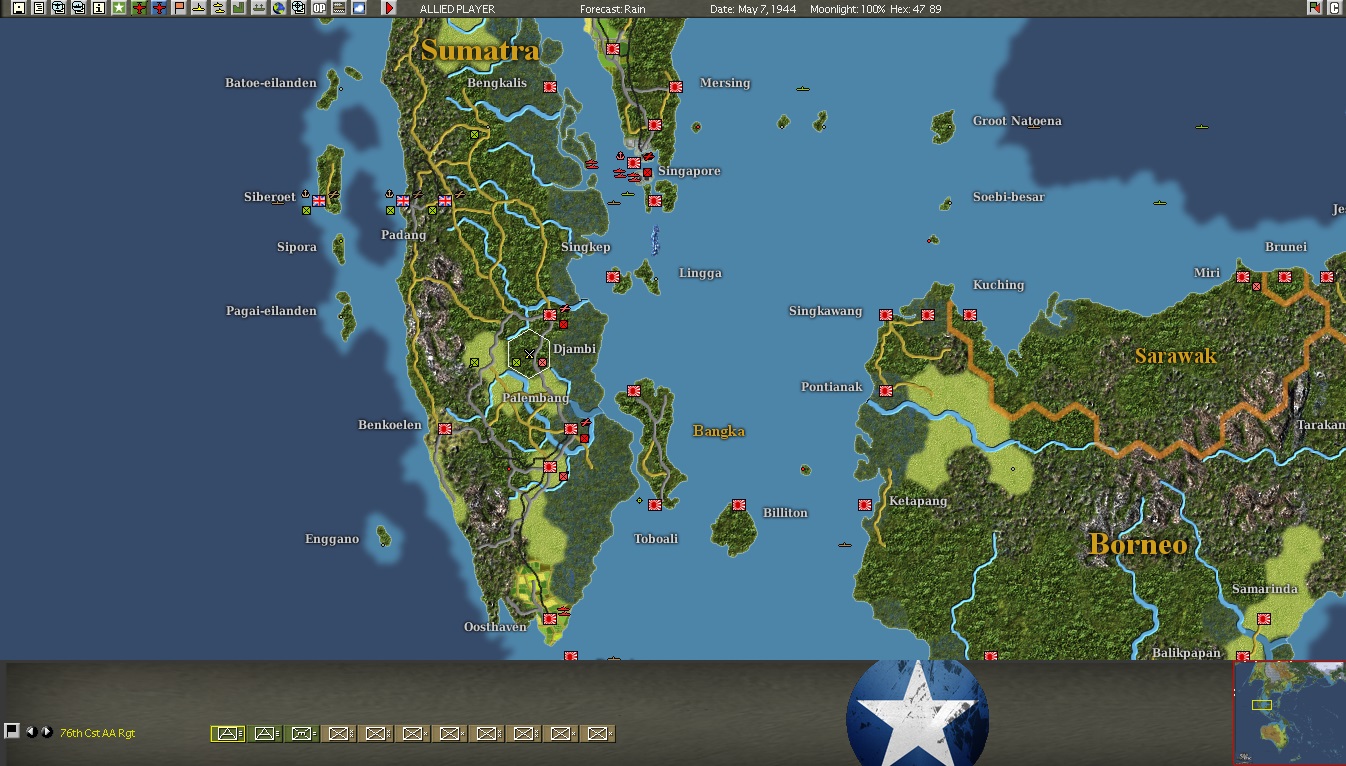Image resolution: width=1346 pixels, height=766 pixels.
Task: Click the ALLIED PLAYER status text
Action: click(x=457, y=9)
